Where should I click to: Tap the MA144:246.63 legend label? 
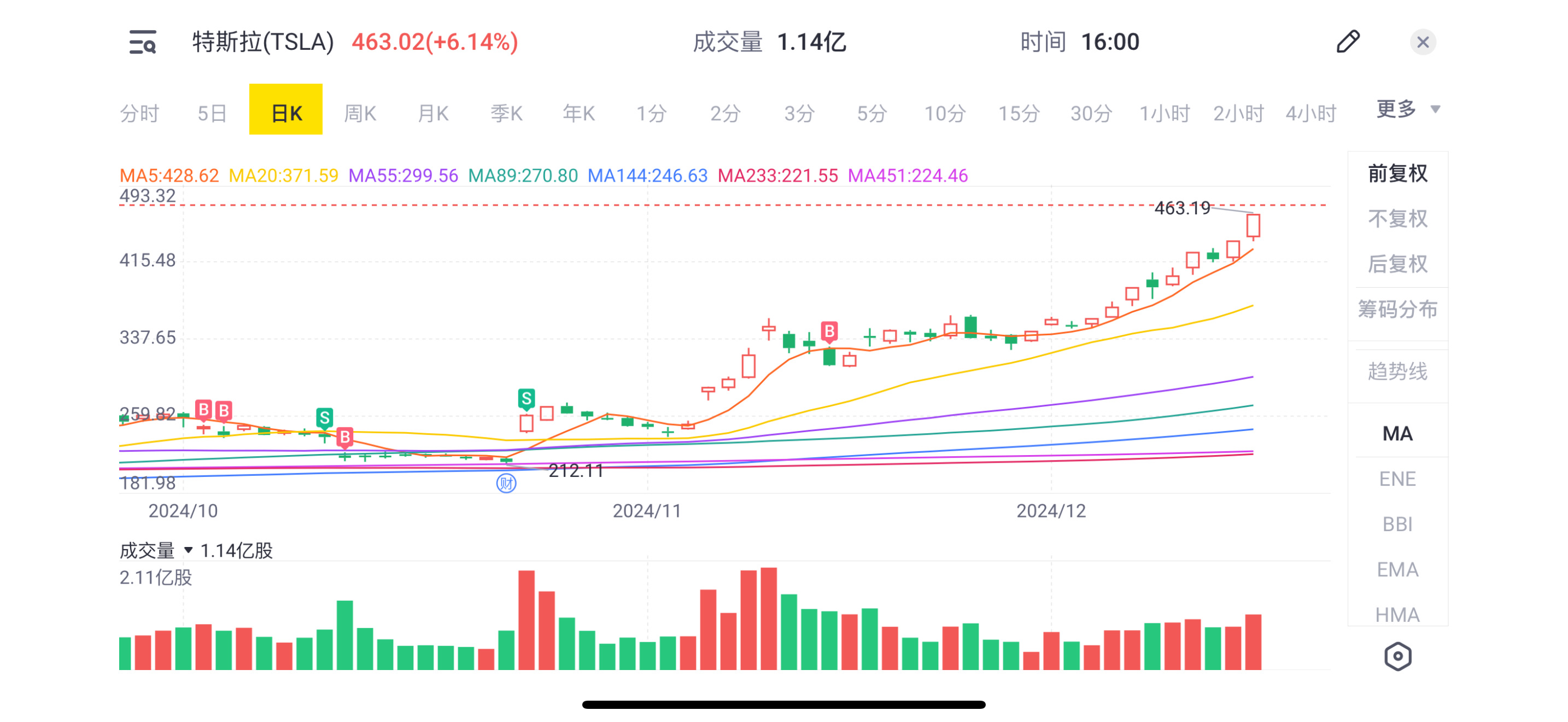pos(648,176)
